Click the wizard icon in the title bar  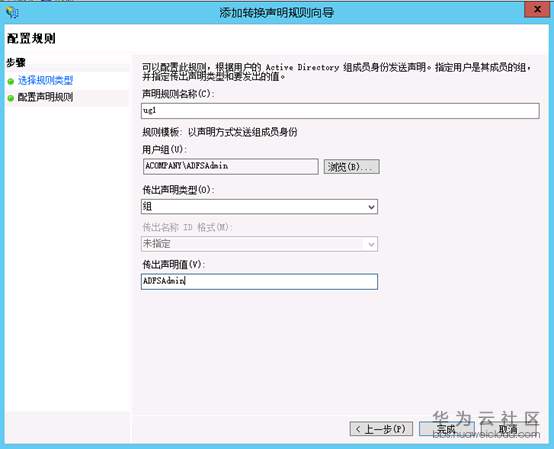pos(12,12)
